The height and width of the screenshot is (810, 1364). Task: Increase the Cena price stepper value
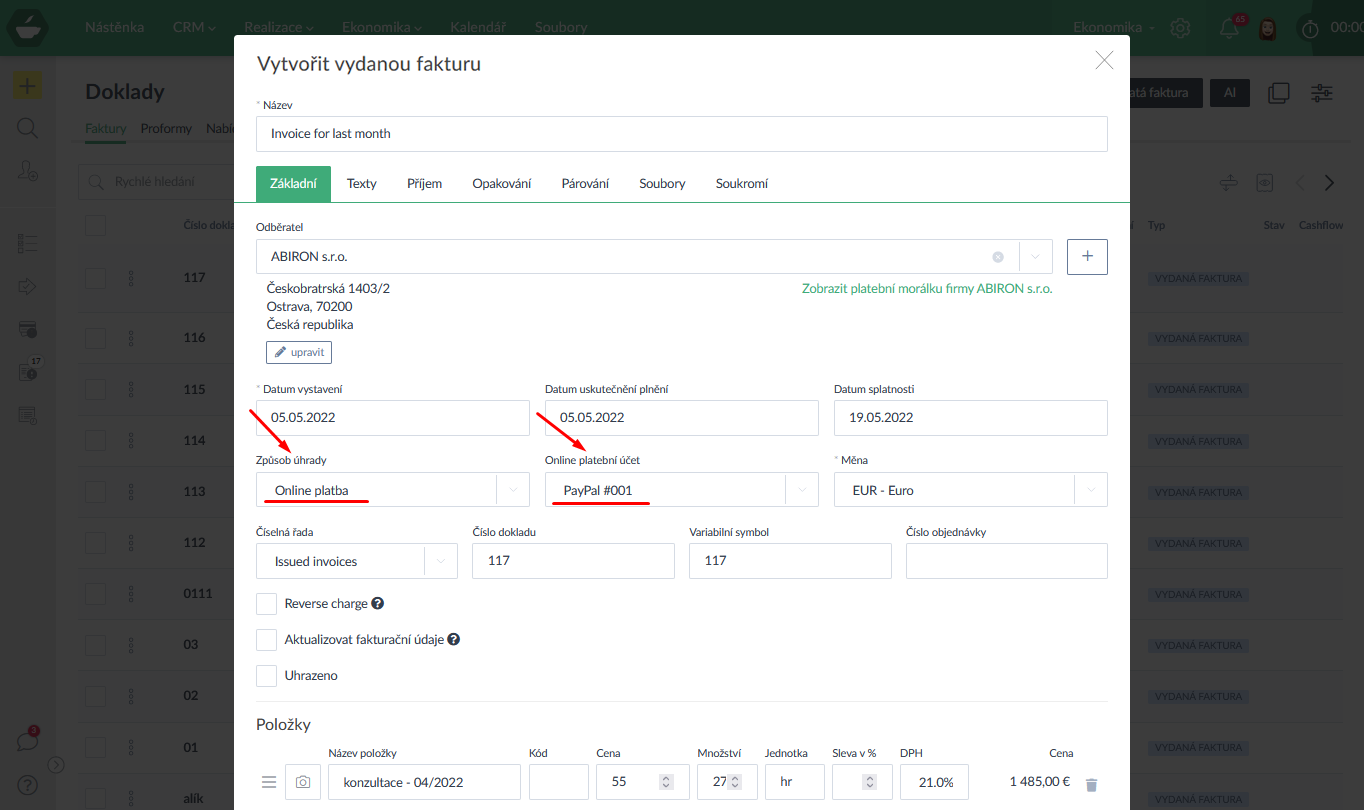(x=668, y=778)
